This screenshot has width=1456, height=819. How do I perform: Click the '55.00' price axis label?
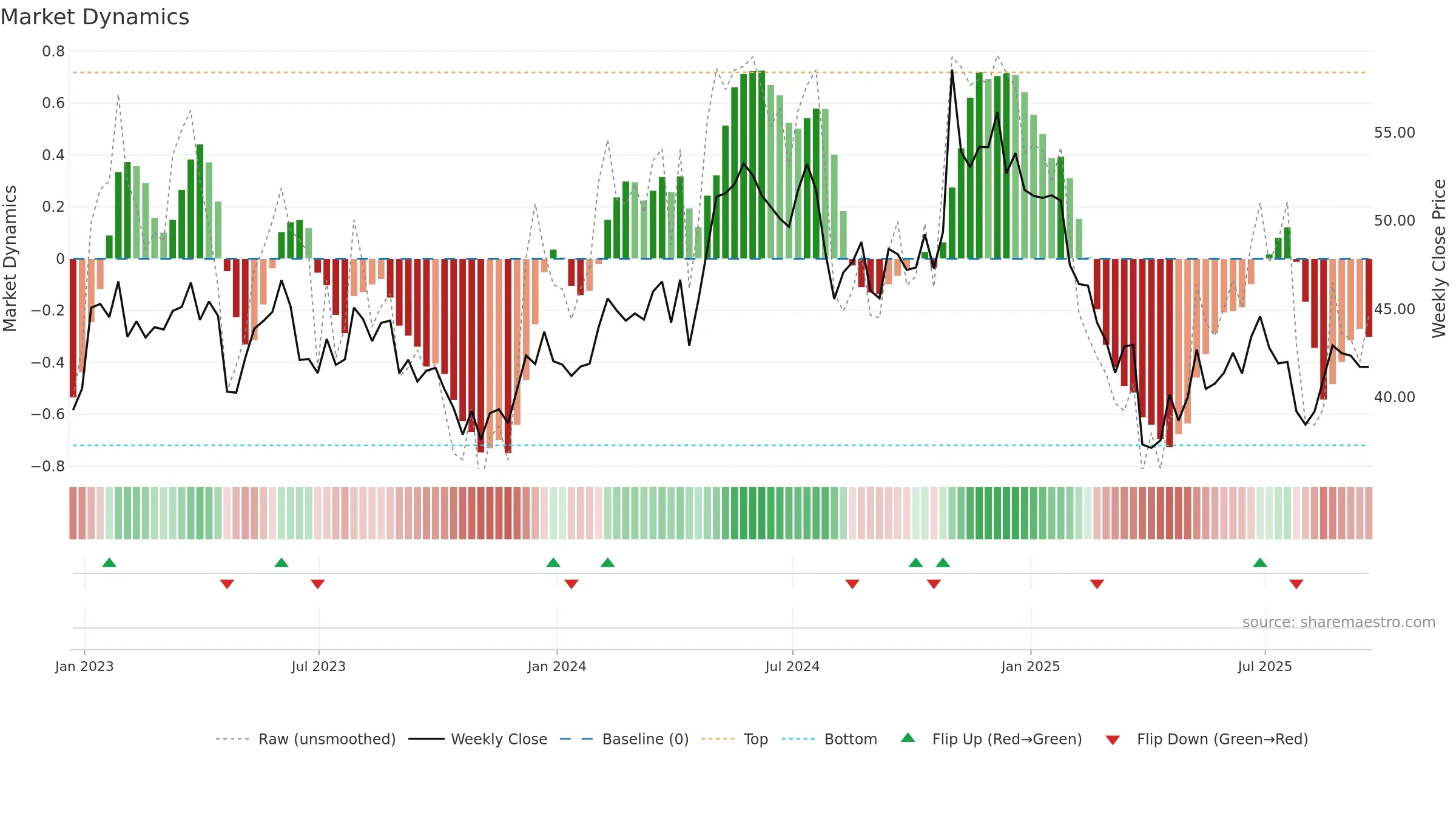[1395, 133]
